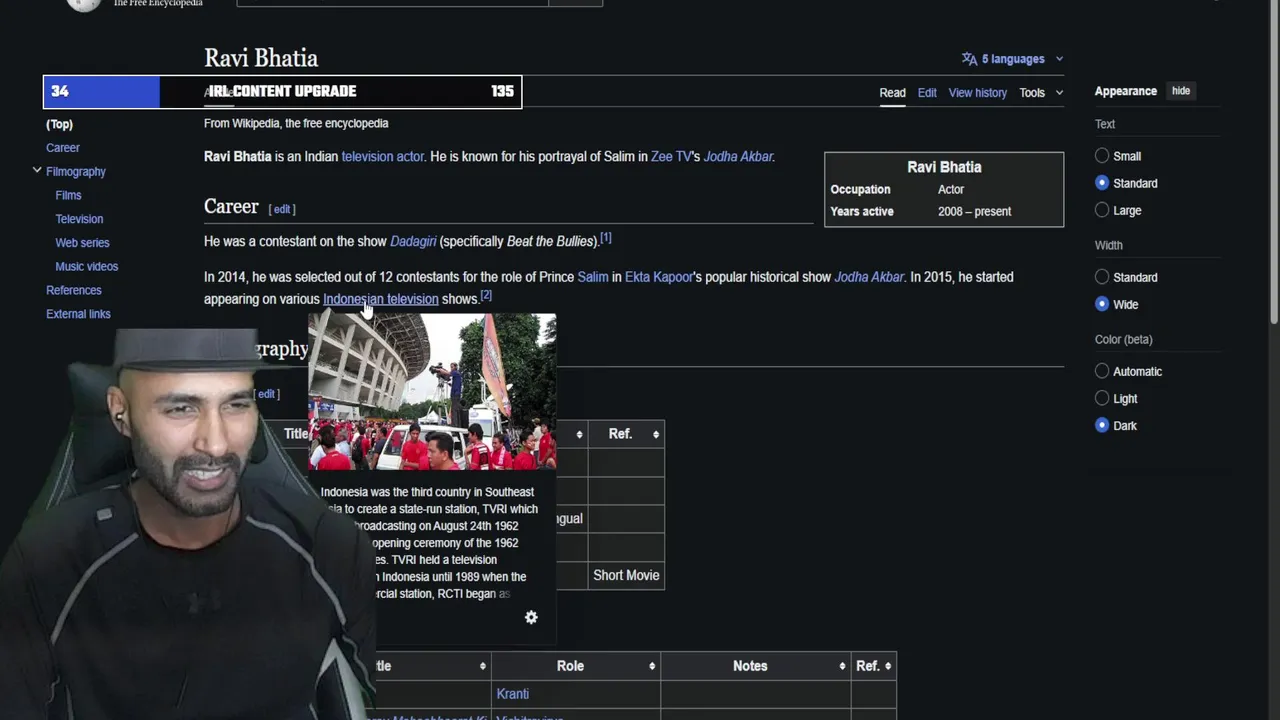Viewport: 1280px width, 720px height.
Task: Set color mode to Automatic
Action: [1102, 371]
